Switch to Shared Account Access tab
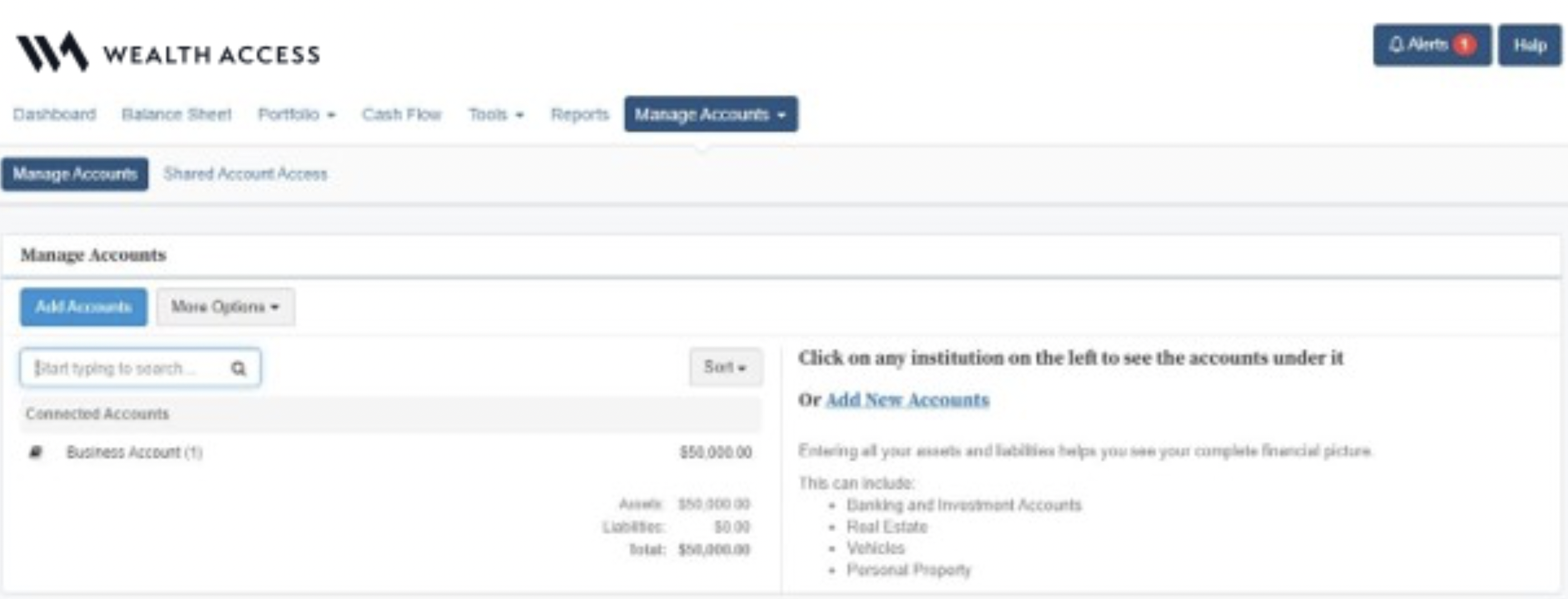Viewport: 1568px width, 599px height. 245,174
